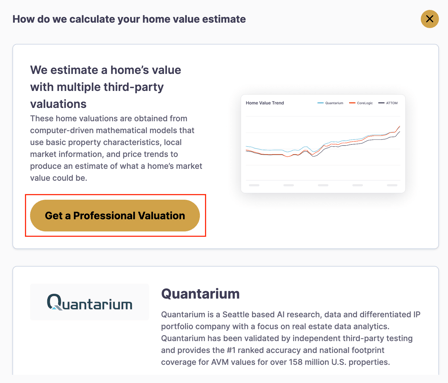Select the orange CoreLogic legend marker
The image size is (448, 383).
tap(352, 103)
